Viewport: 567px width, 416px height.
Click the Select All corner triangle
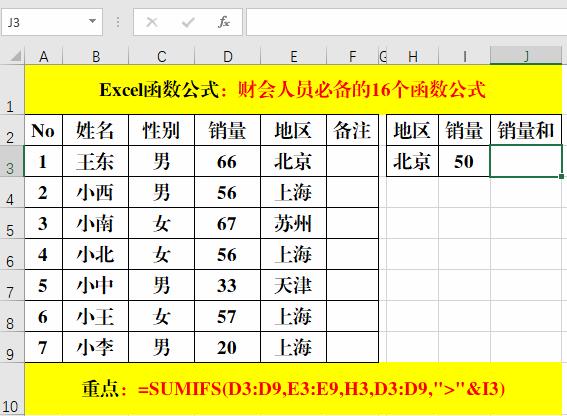[x=15, y=56]
